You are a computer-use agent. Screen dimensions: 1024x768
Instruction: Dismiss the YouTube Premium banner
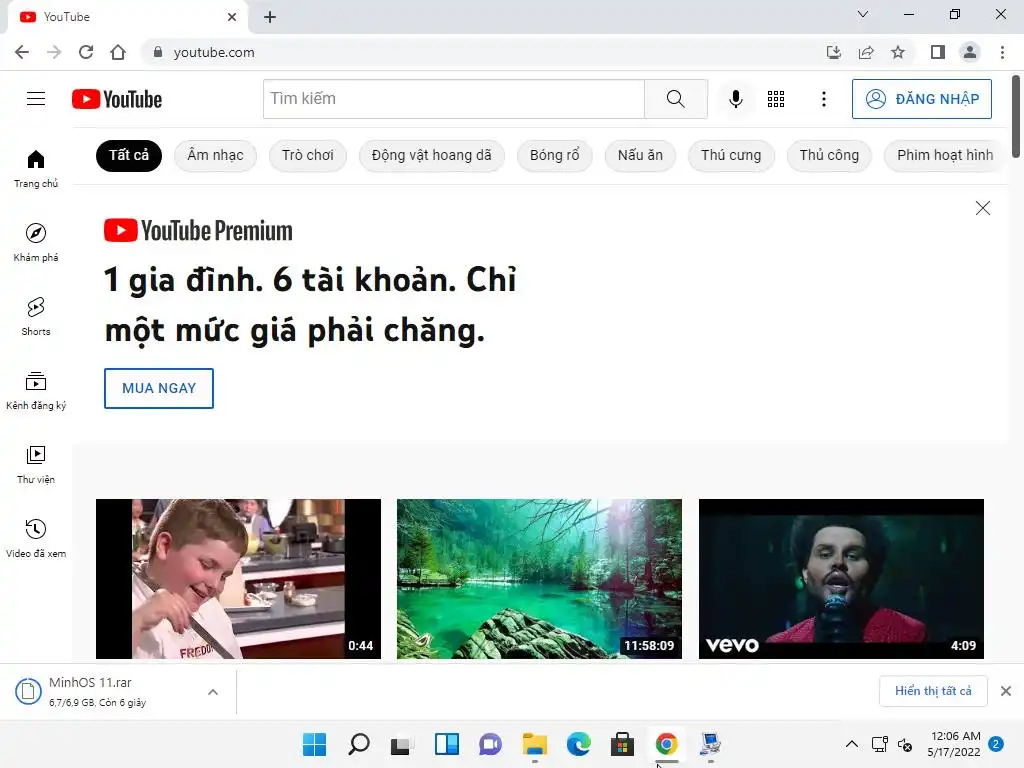(982, 208)
